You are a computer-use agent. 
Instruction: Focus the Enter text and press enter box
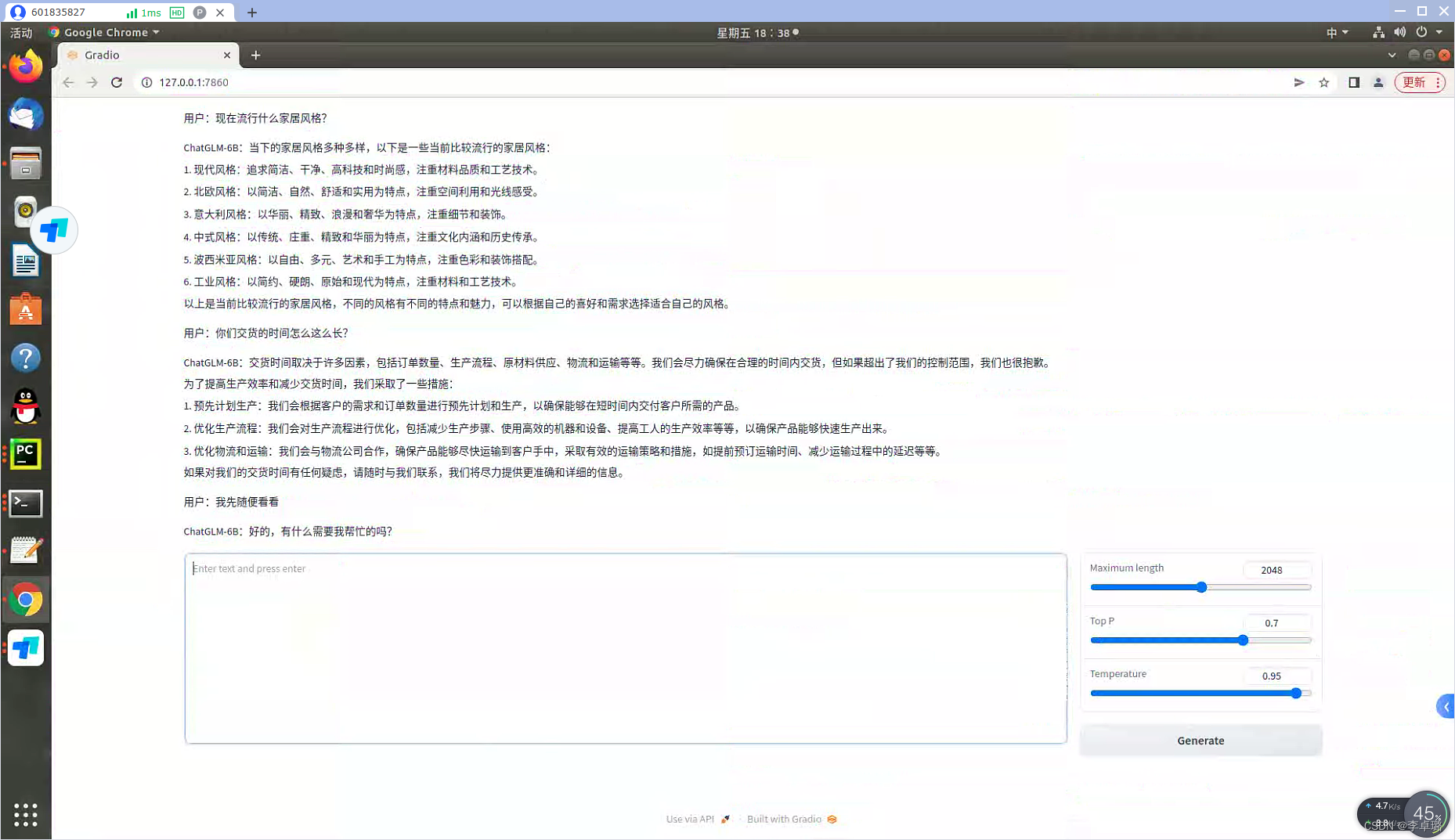point(626,648)
